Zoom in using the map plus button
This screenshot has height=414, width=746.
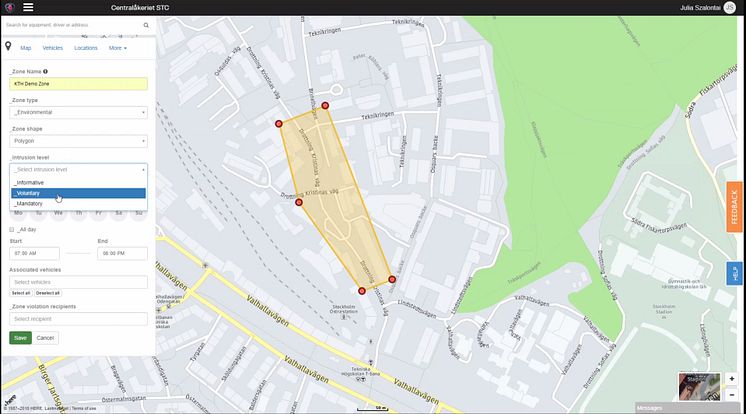coord(732,379)
